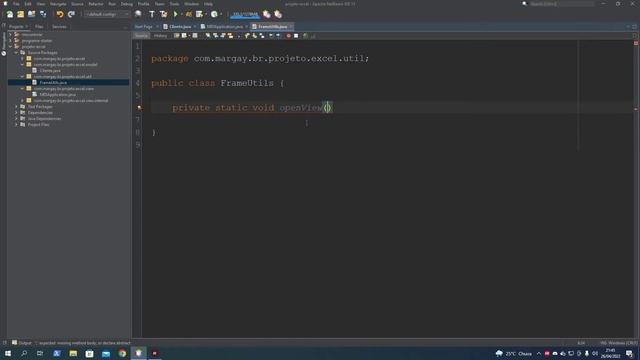Screen dimensions: 640x360
Task: Expand the Test Packages node
Action: tap(16, 107)
